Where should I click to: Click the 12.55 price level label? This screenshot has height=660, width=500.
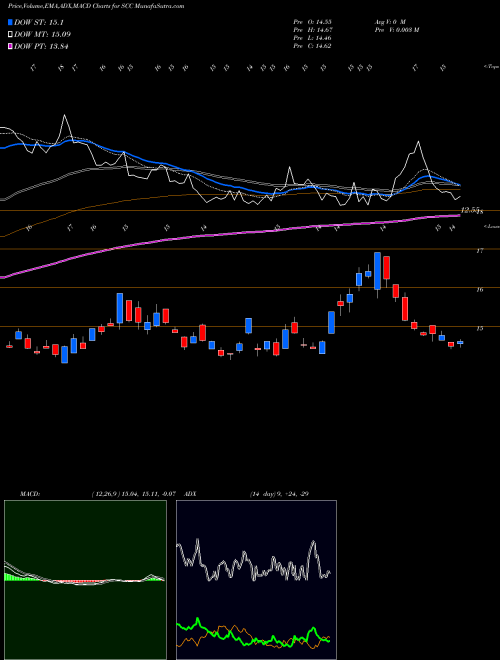click(x=470, y=210)
